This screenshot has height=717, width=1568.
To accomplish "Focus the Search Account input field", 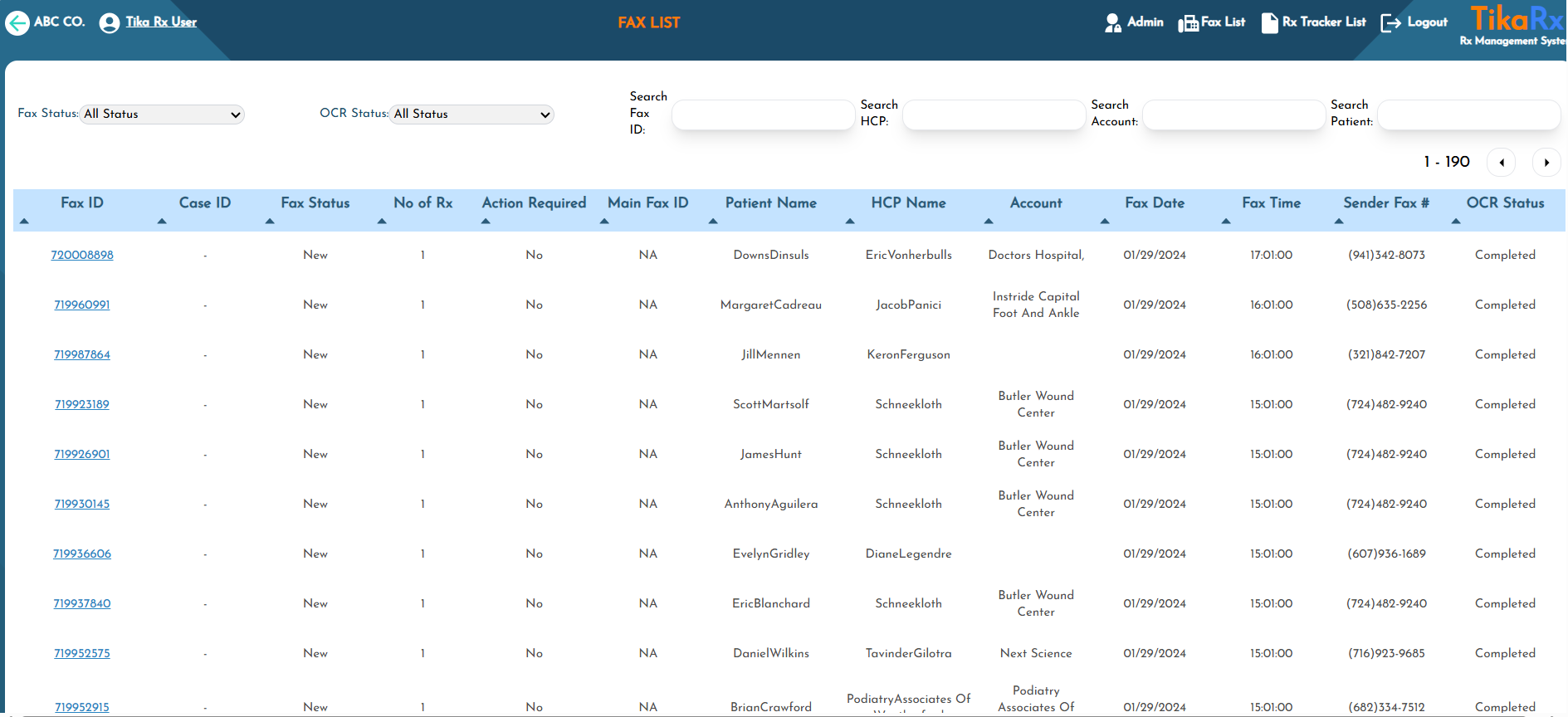I will click(x=1233, y=115).
